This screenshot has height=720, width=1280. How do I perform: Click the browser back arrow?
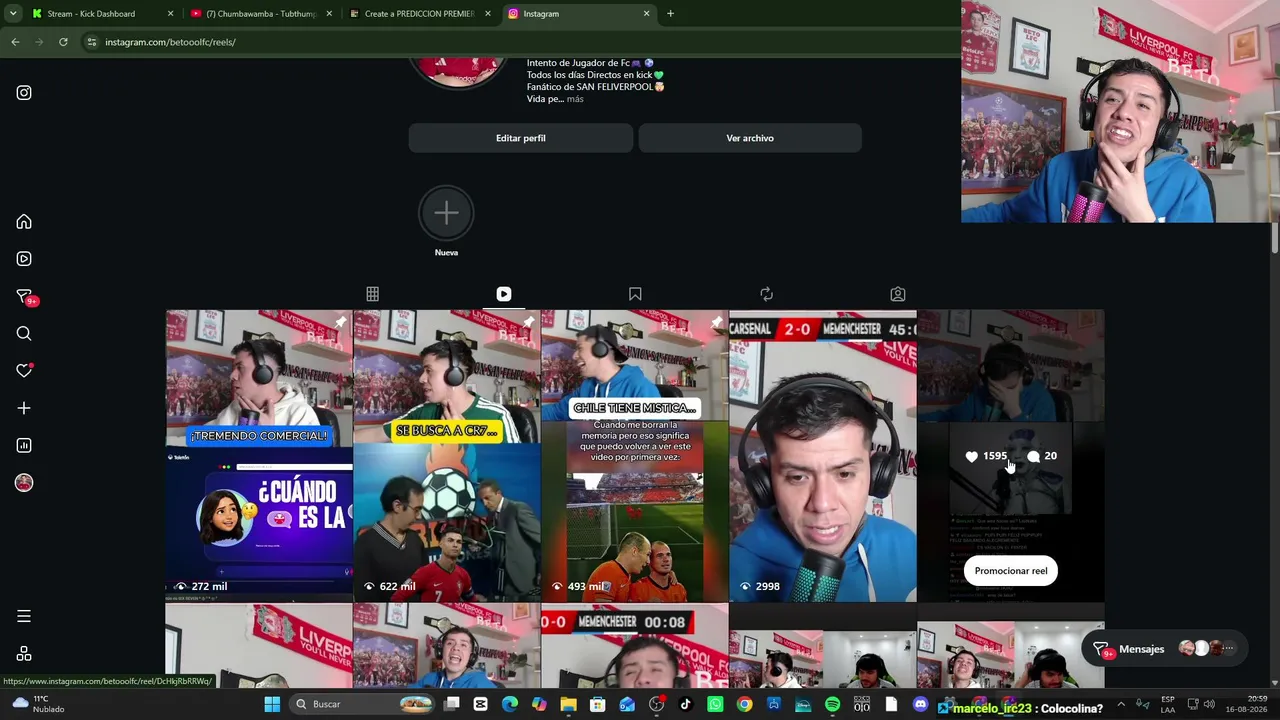click(x=15, y=42)
